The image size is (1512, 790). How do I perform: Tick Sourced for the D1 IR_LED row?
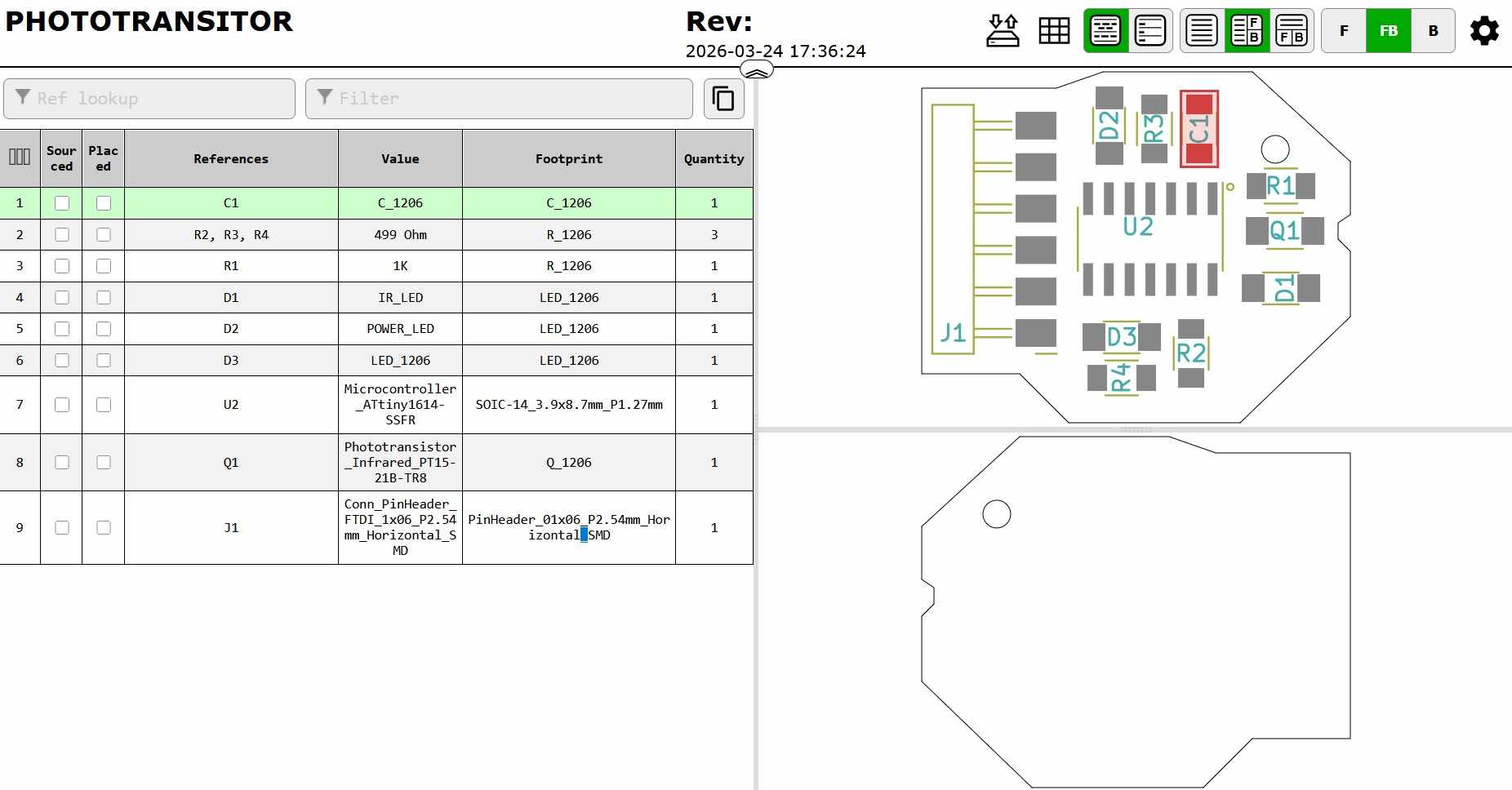click(x=62, y=298)
